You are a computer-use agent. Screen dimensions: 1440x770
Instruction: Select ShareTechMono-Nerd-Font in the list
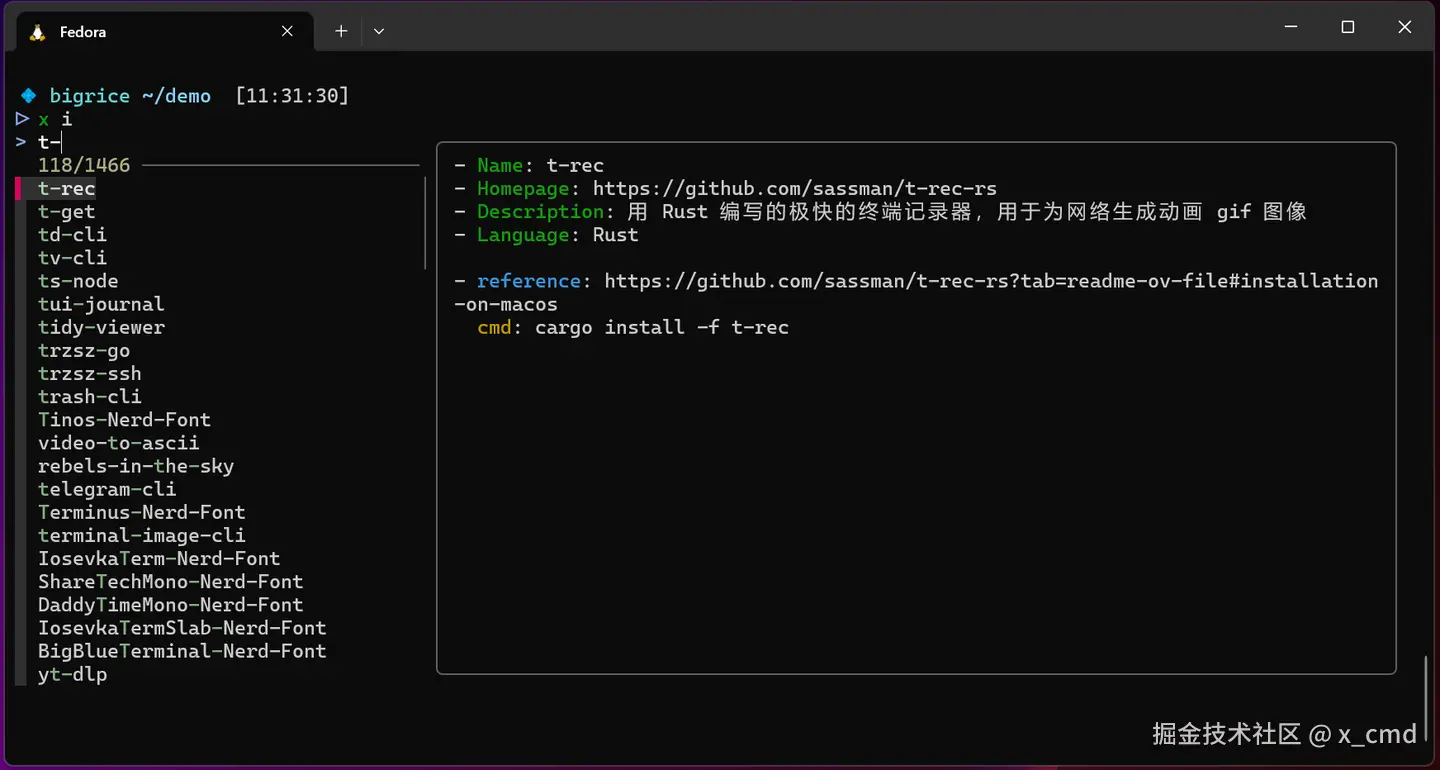click(171, 581)
